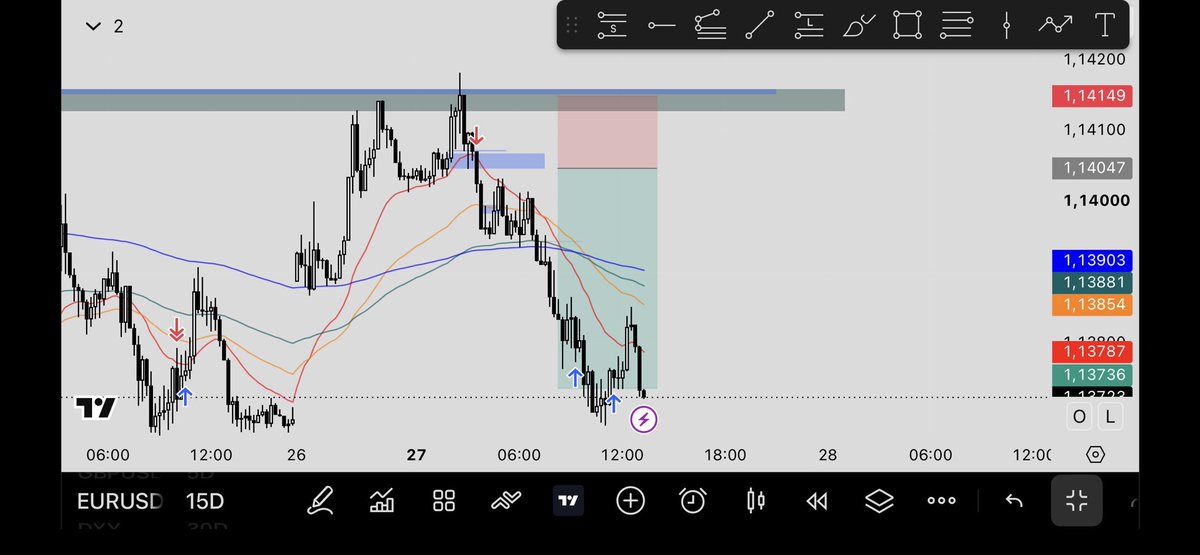Select the green 1,13736 price label
1200x555 pixels.
(1092, 375)
